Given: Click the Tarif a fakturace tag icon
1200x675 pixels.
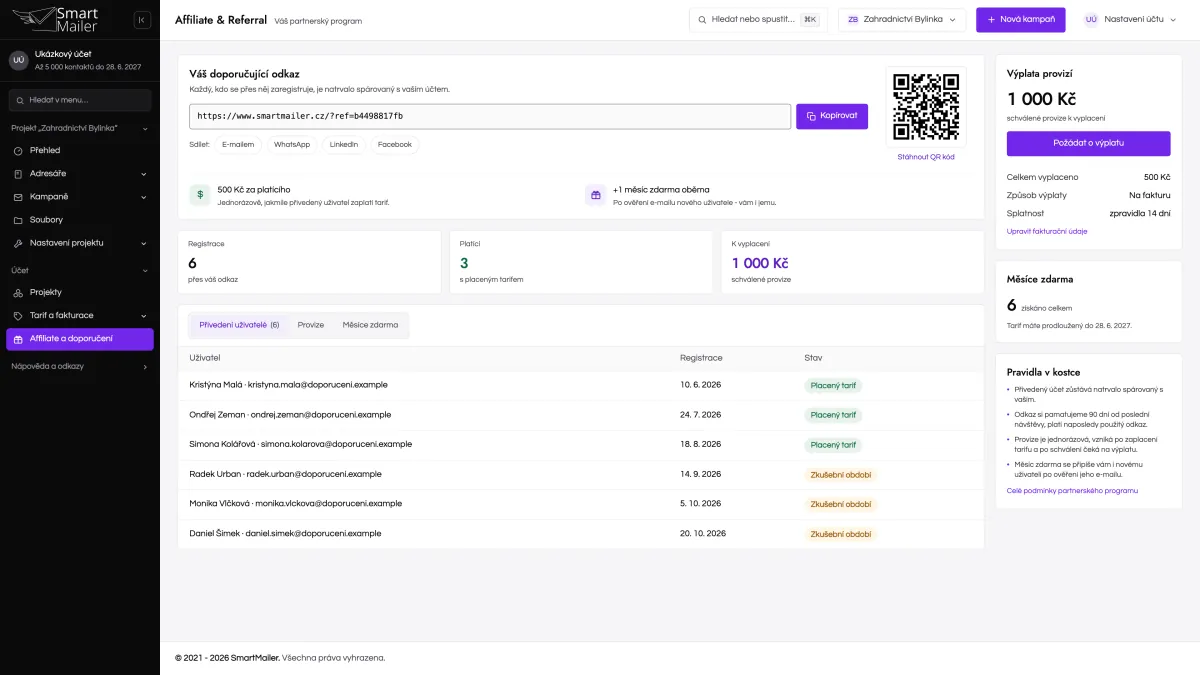Looking at the screenshot, I should click(18, 315).
